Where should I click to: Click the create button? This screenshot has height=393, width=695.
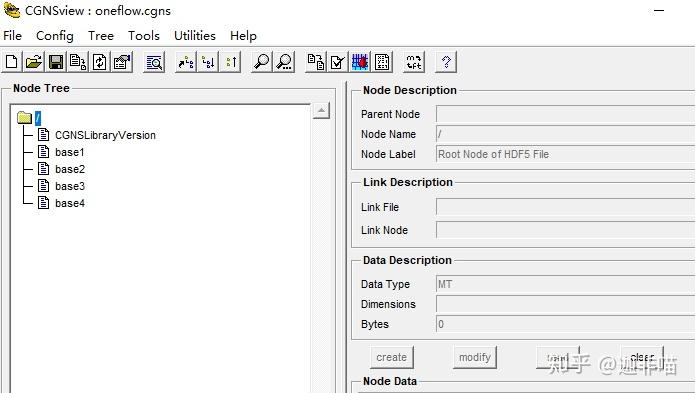391,357
